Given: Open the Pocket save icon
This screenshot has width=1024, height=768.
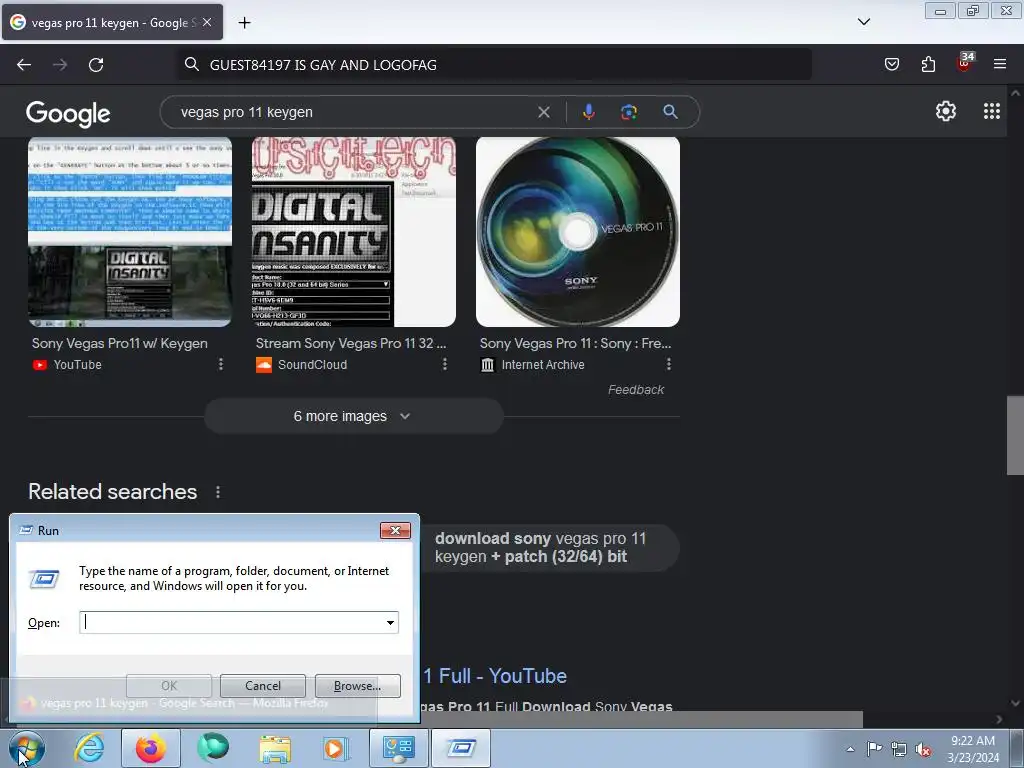Looking at the screenshot, I should (x=891, y=64).
